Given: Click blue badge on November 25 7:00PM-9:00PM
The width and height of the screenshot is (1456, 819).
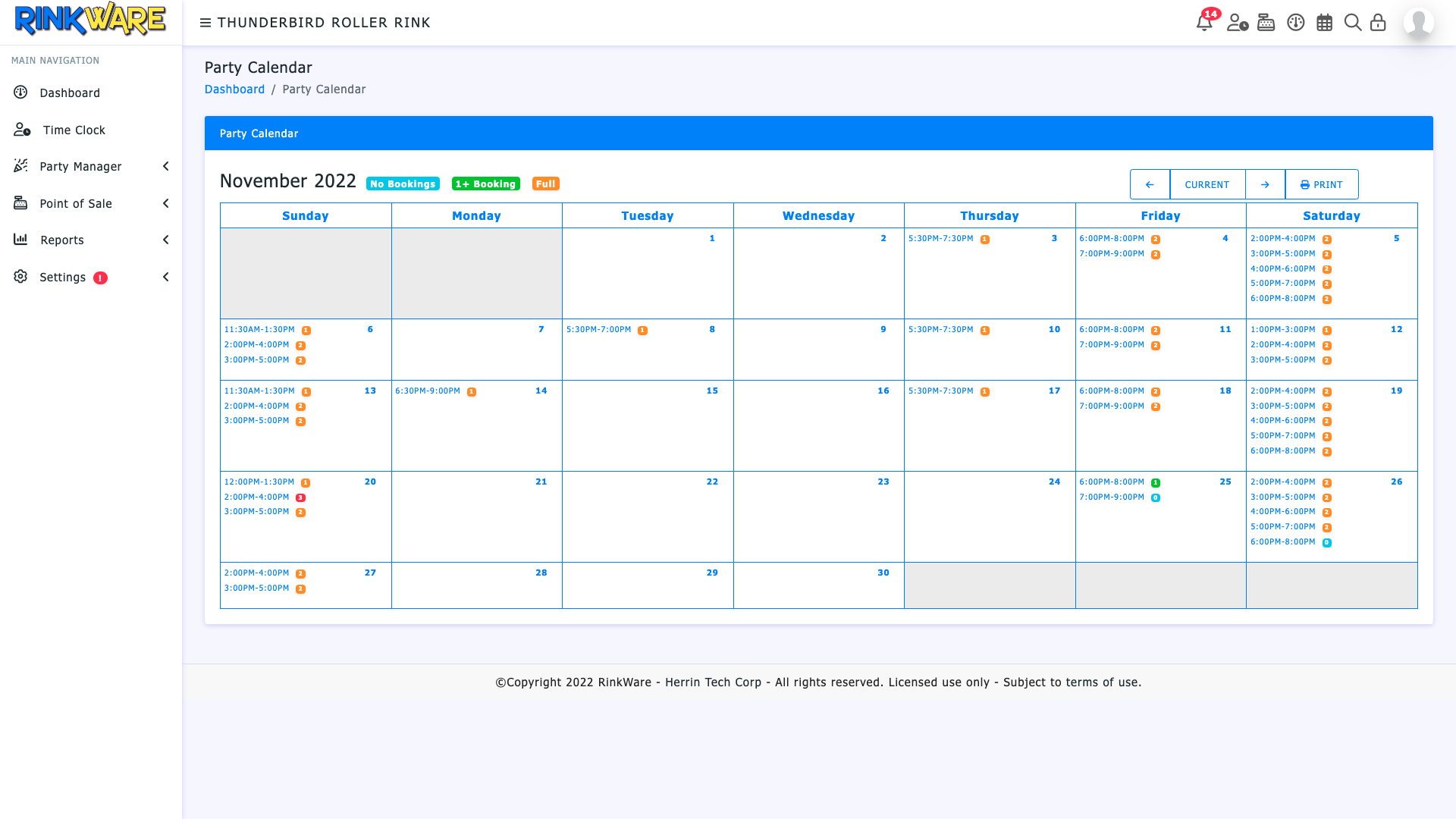Looking at the screenshot, I should [x=1156, y=498].
